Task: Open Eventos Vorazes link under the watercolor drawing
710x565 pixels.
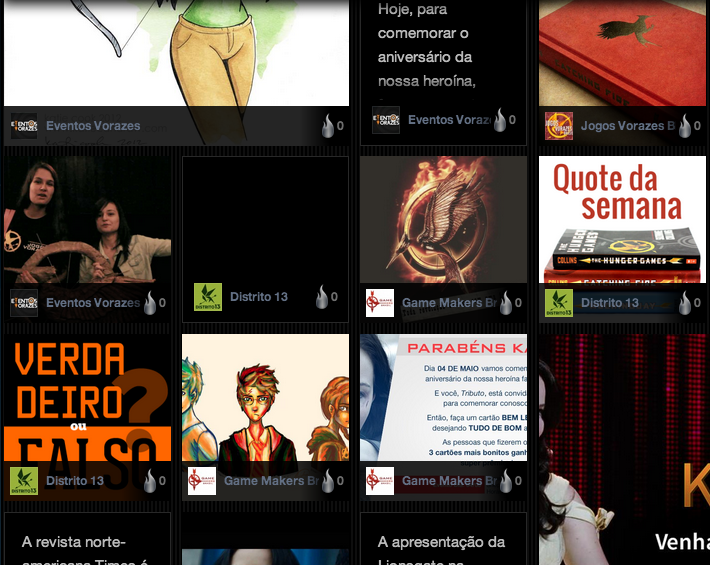Action: click(x=93, y=126)
